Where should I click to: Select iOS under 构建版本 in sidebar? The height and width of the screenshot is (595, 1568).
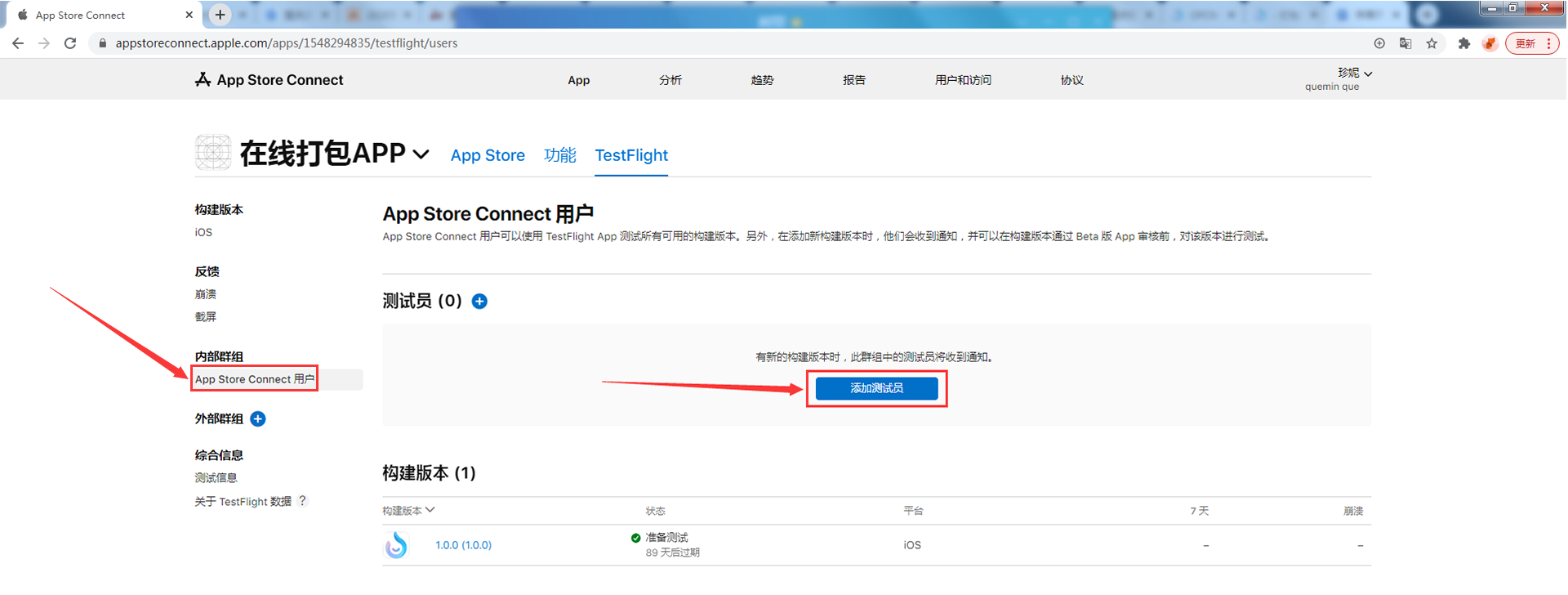point(203,232)
